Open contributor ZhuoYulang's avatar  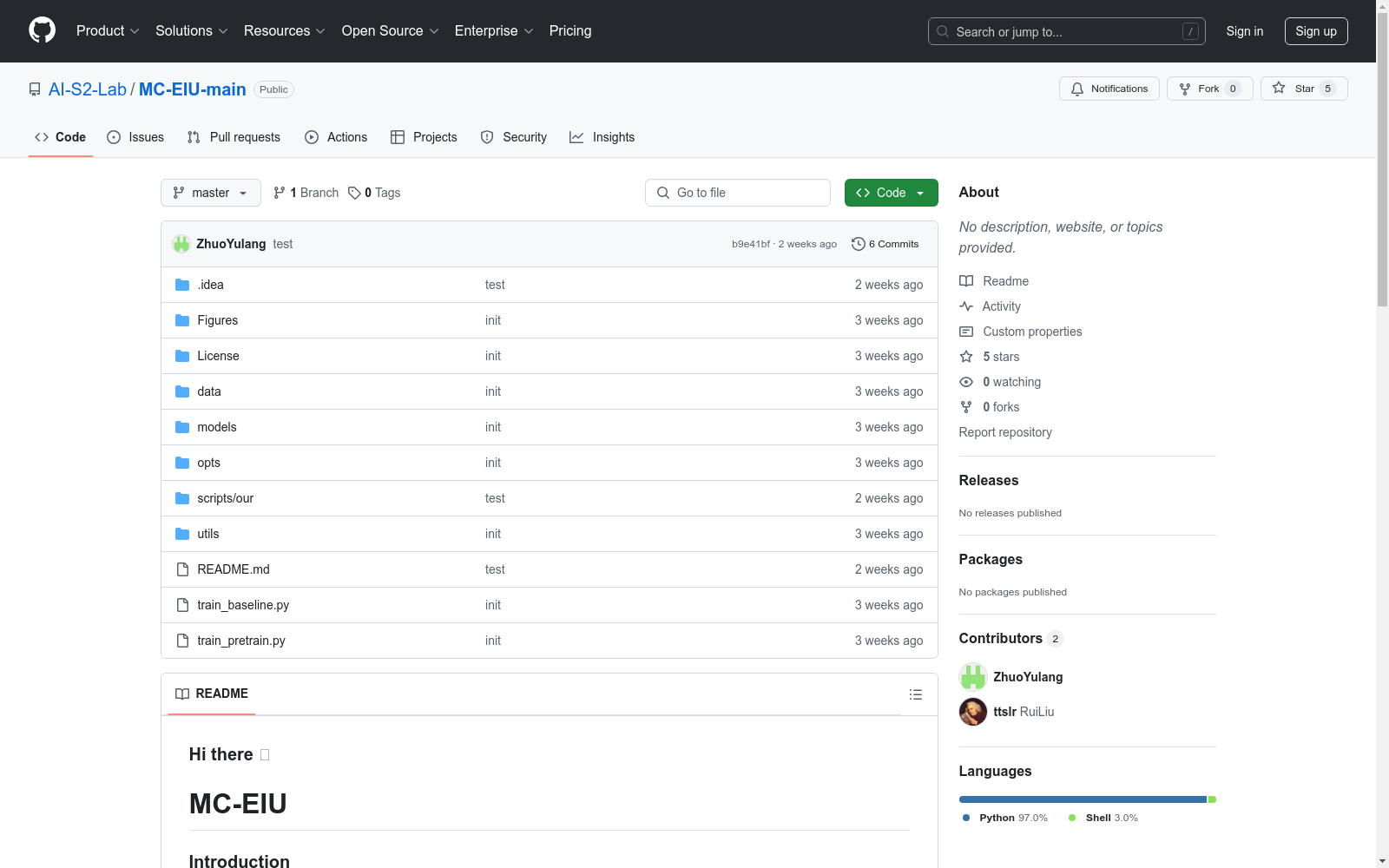(x=973, y=677)
